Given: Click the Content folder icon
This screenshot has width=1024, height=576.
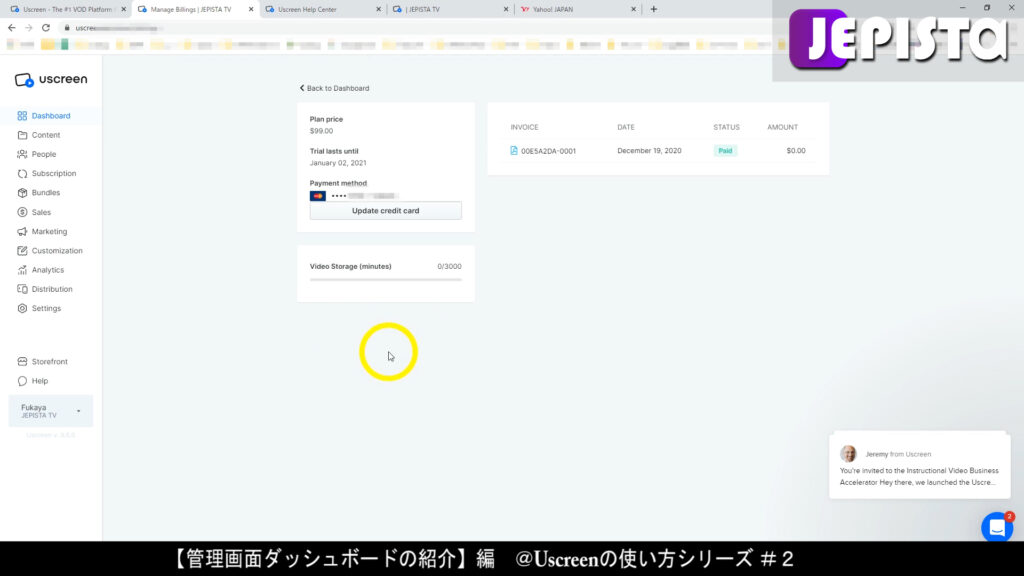Looking at the screenshot, I should pos(22,135).
